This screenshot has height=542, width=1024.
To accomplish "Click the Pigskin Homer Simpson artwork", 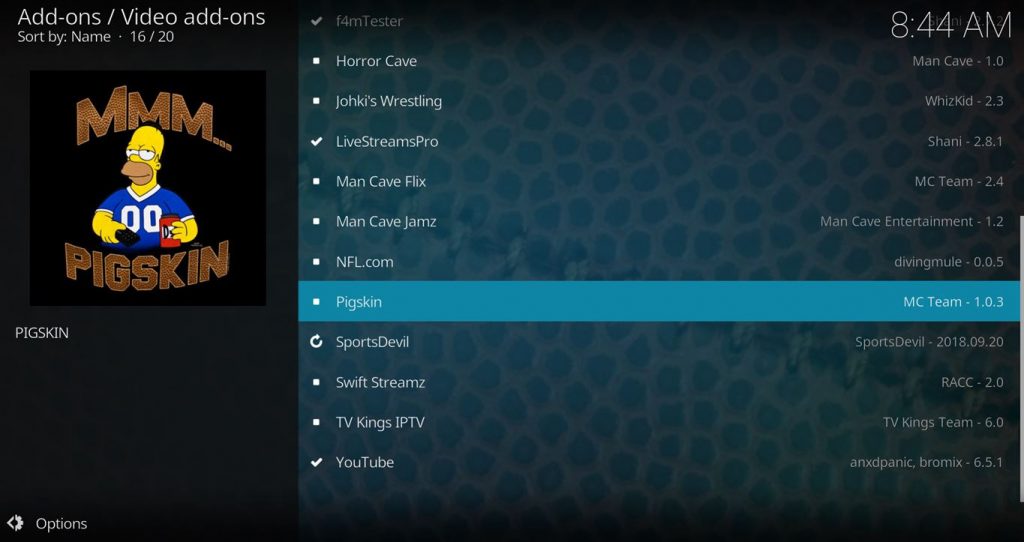I will coord(148,188).
